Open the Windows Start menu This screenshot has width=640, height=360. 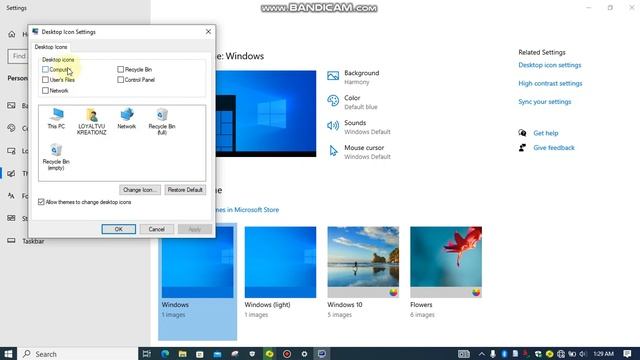point(8,354)
